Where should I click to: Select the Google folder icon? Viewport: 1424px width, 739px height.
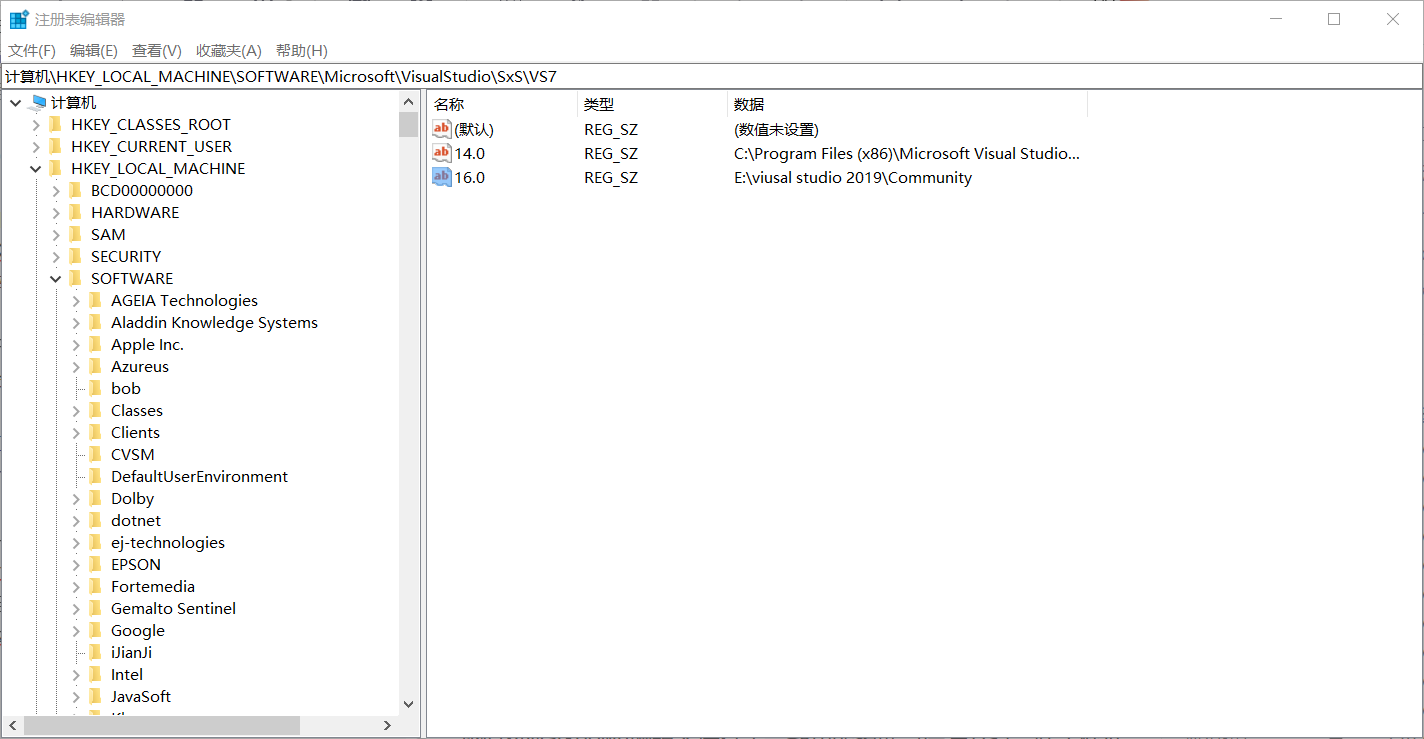(x=95, y=630)
